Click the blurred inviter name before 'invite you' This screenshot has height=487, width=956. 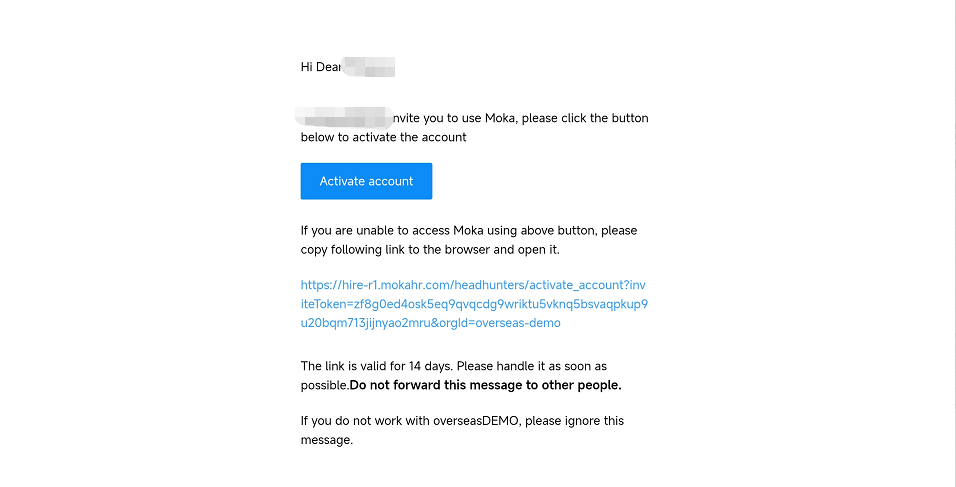(344, 114)
